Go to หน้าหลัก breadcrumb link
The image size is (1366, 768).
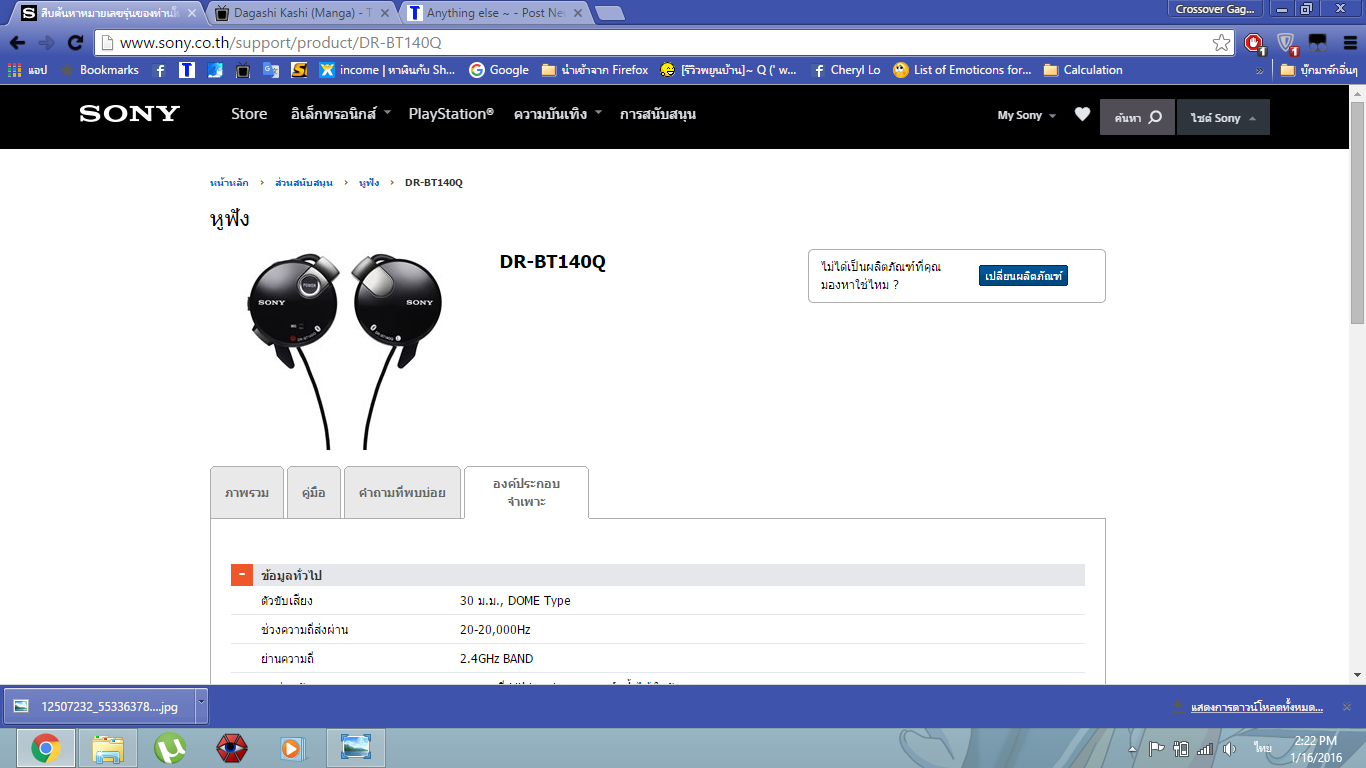click(x=229, y=183)
